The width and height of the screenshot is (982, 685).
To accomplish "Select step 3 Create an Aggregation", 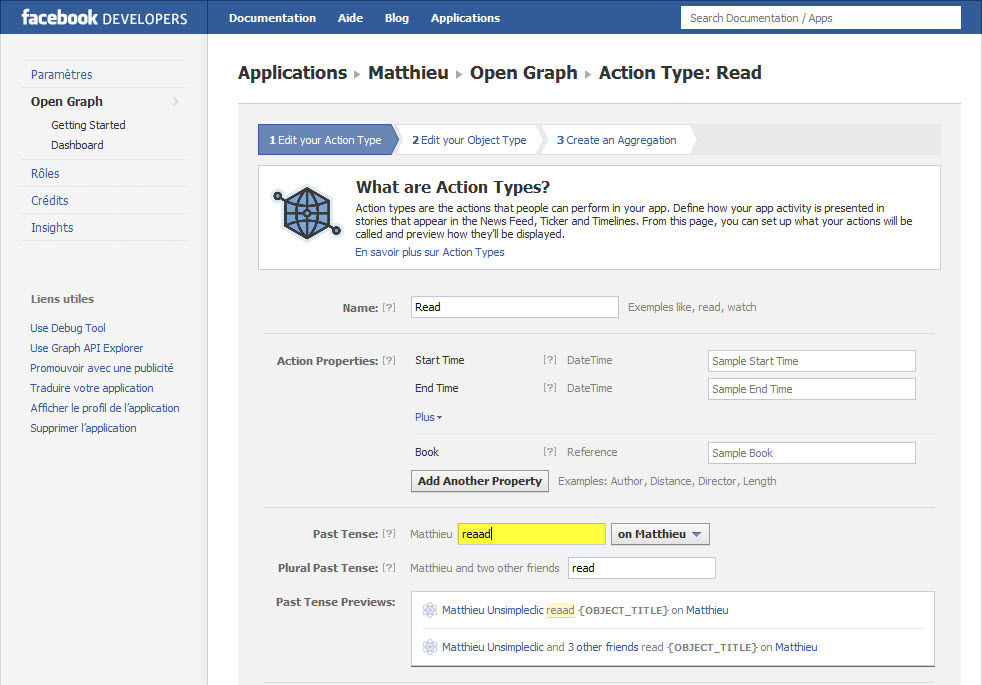I will 617,140.
